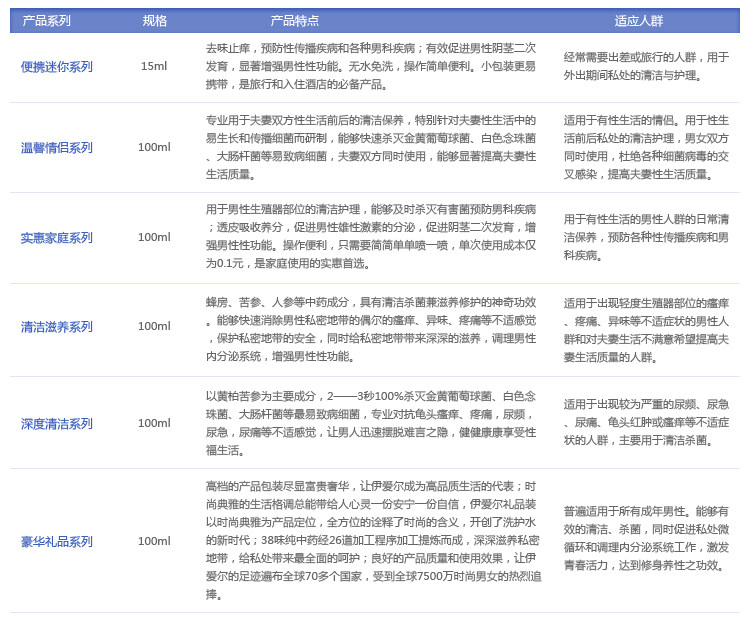Click the 豪华礼品系列 features description text
Viewport: 750px width, 622px height.
[x=371, y=540]
